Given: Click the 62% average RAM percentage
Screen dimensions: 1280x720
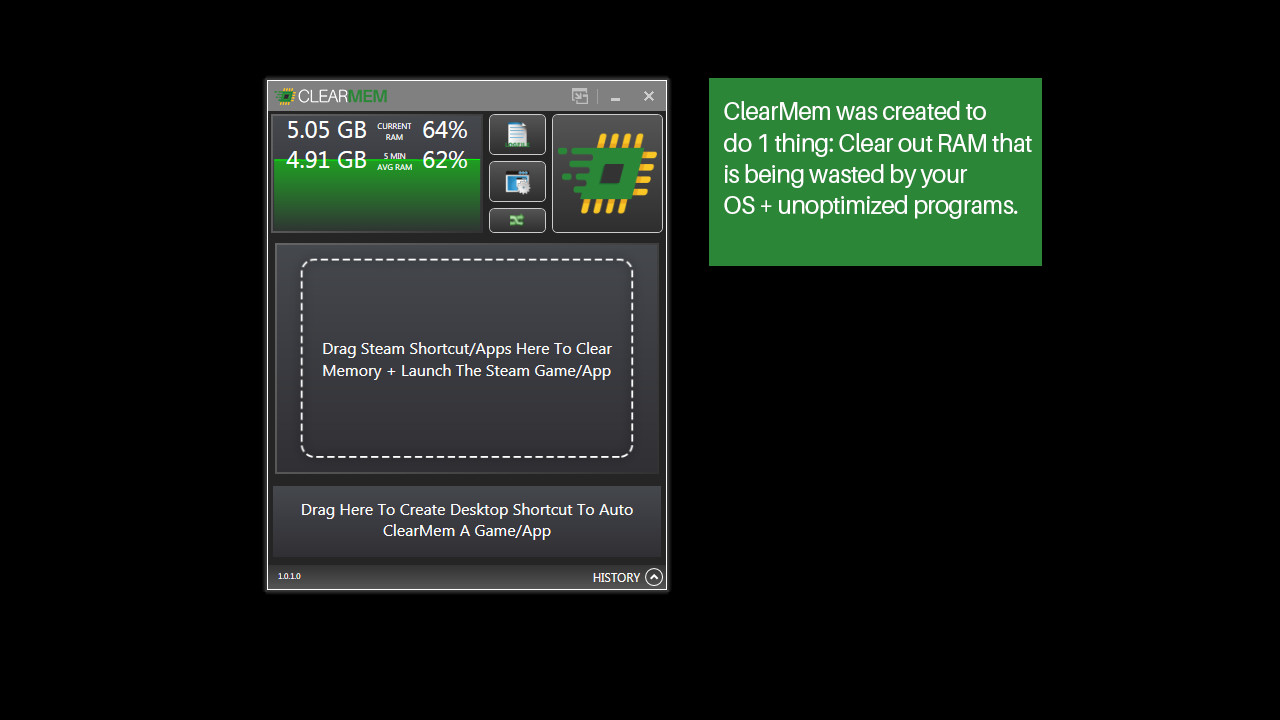Looking at the screenshot, I should 444,160.
